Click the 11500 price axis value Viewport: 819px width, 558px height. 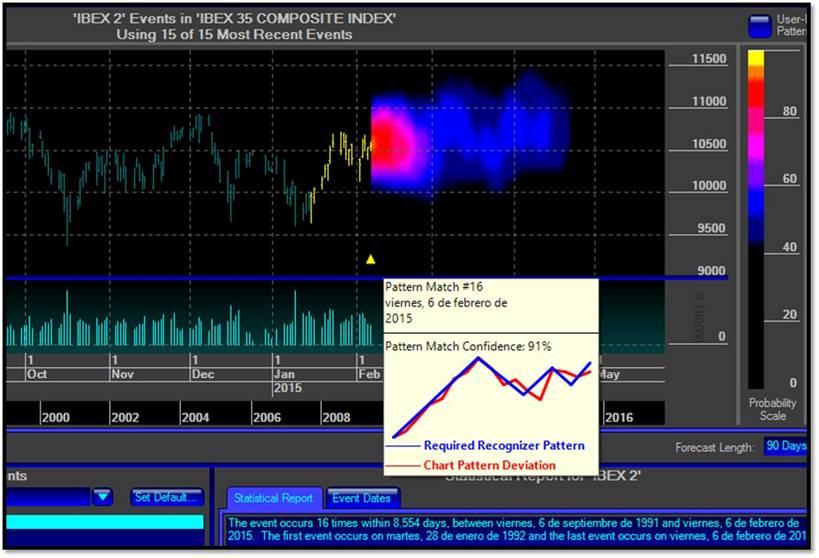point(709,59)
